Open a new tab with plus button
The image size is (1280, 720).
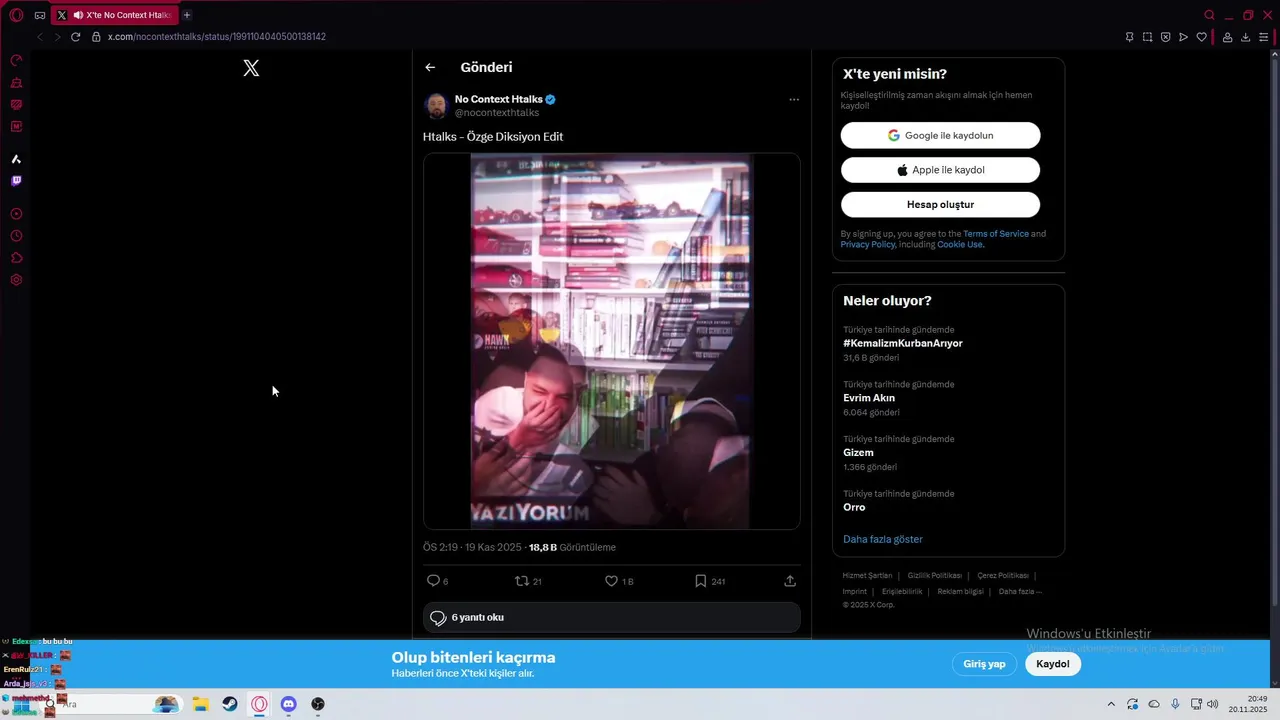pyautogui.click(x=187, y=15)
